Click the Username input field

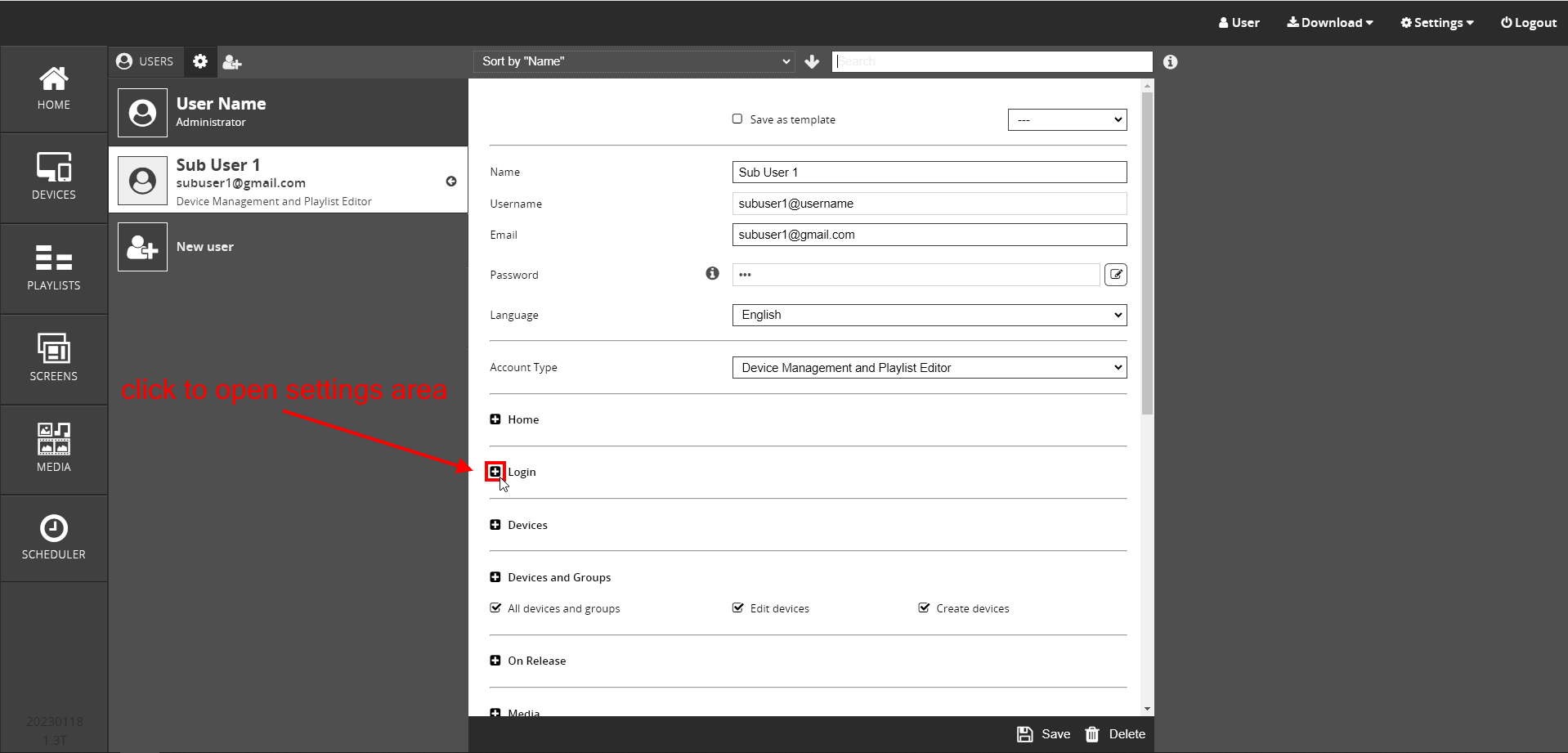(930, 204)
